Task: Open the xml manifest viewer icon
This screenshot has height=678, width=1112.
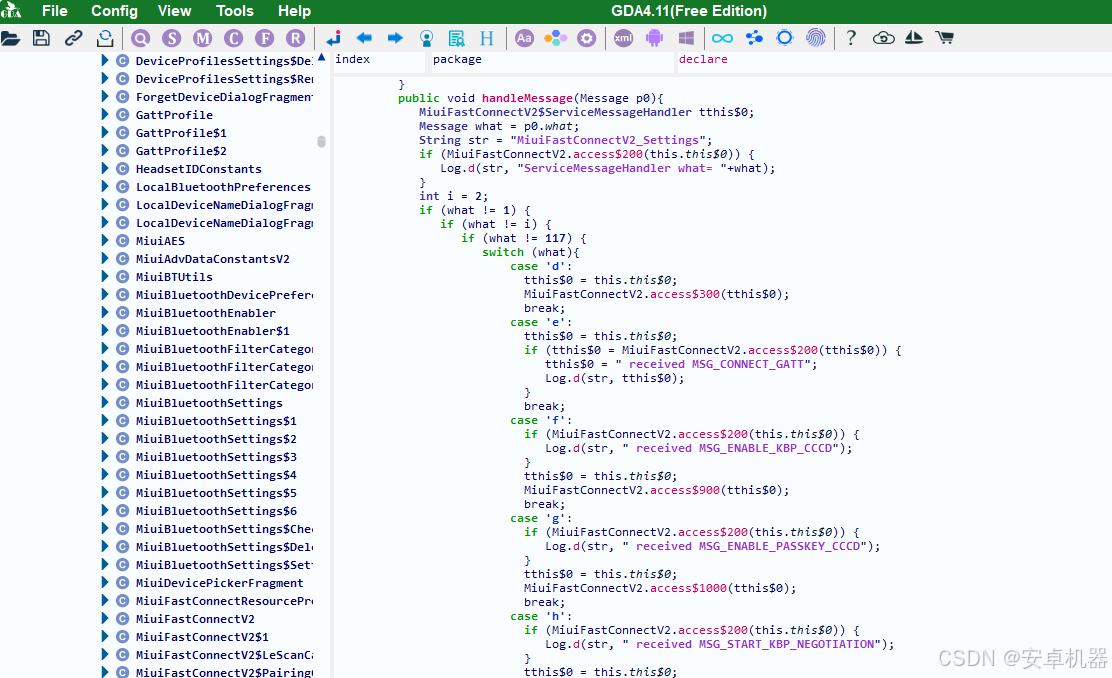Action: coord(623,38)
